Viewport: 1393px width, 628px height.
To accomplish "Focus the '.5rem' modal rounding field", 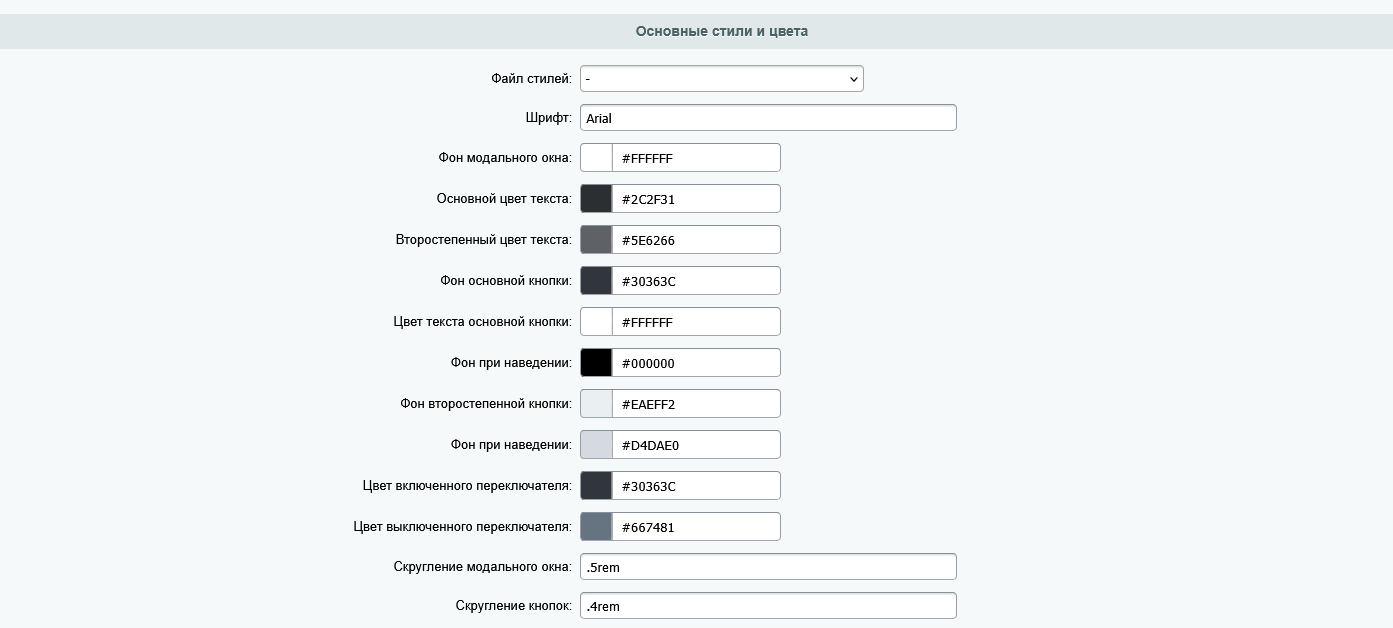I will pos(768,566).
